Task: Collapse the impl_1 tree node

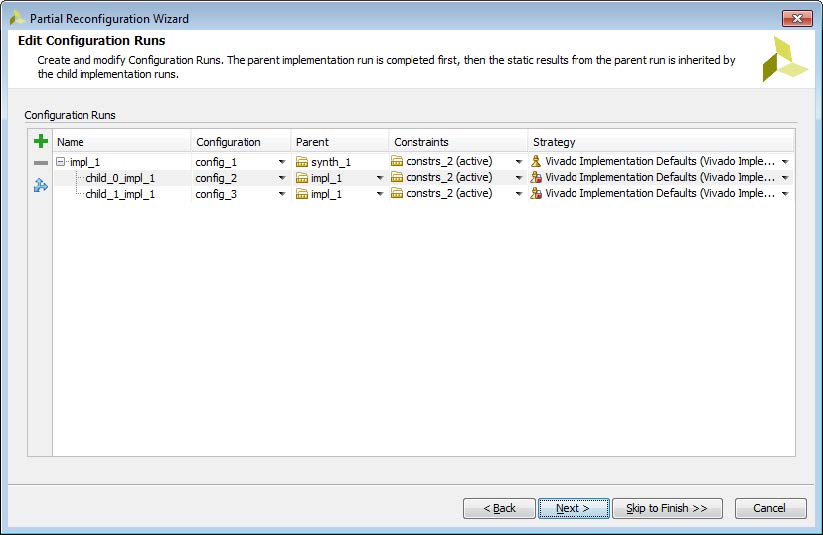Action: click(x=61, y=162)
